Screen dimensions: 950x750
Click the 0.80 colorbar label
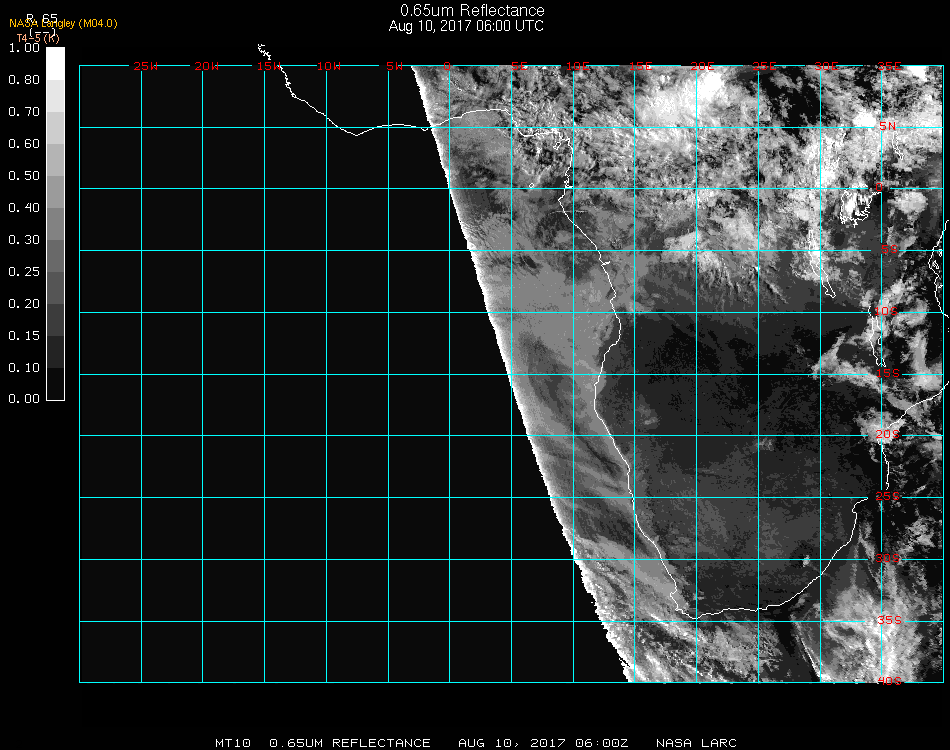click(x=24, y=80)
